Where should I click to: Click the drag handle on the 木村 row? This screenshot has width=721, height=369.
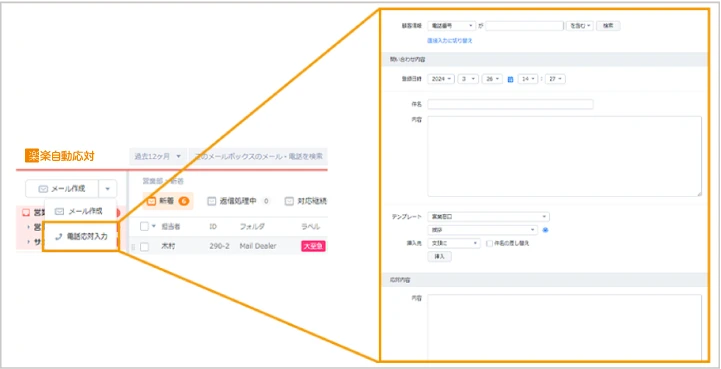(x=133, y=247)
